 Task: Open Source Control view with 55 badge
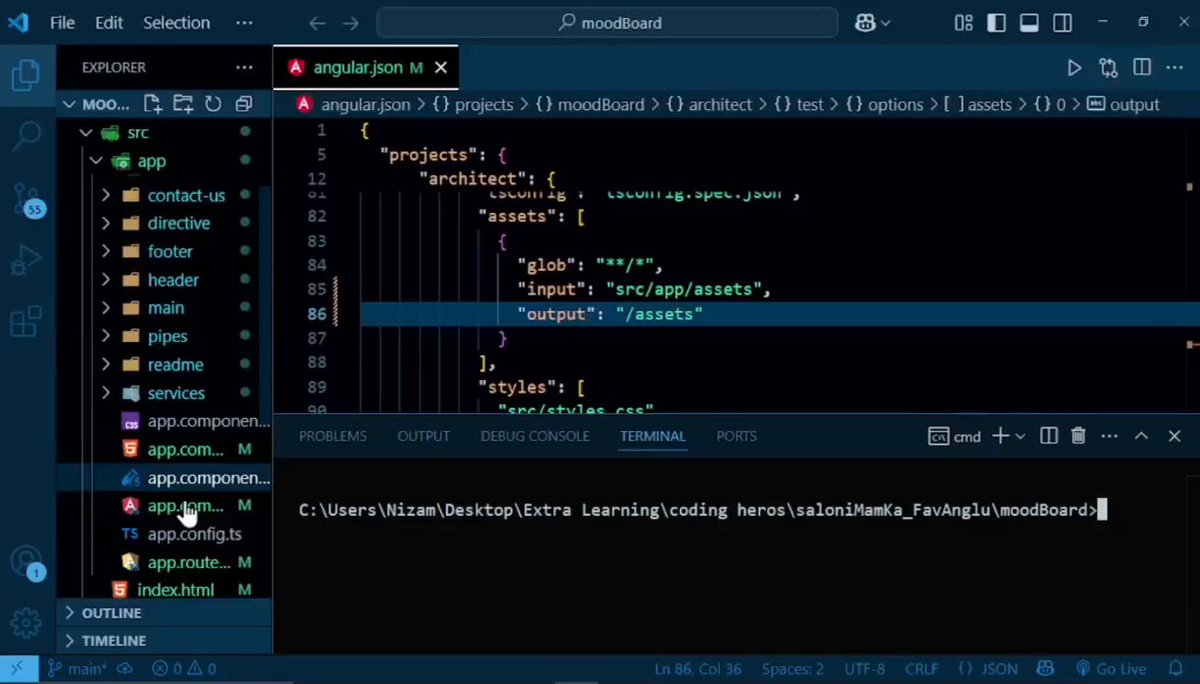tap(27, 199)
